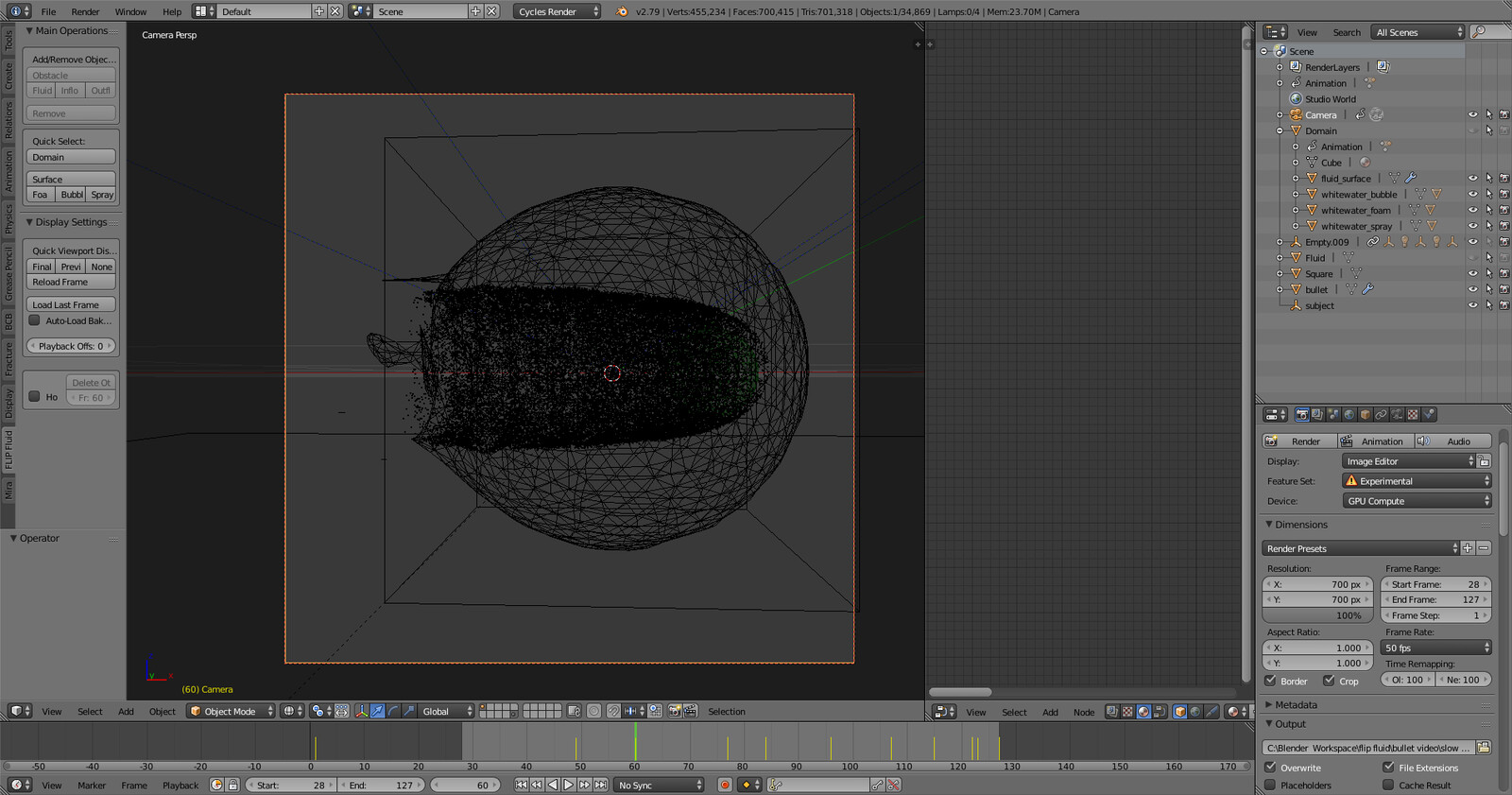Image resolution: width=1512 pixels, height=795 pixels.
Task: Open the No Sync playback dropdown
Action: coord(659,786)
